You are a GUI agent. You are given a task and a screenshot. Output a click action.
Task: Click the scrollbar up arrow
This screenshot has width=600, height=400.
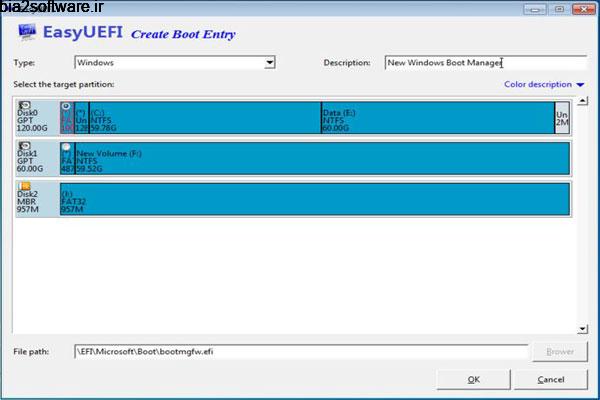pyautogui.click(x=582, y=101)
